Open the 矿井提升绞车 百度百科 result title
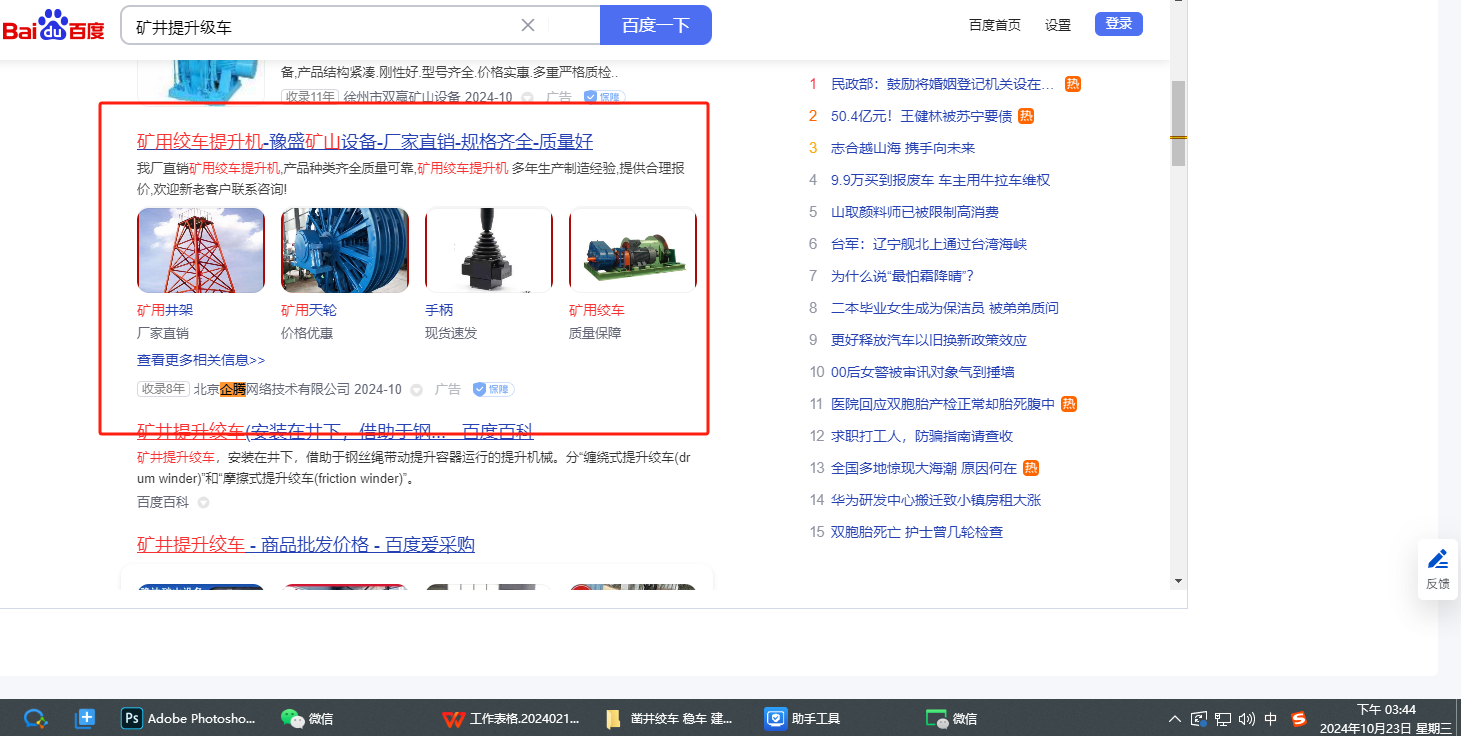 point(335,431)
